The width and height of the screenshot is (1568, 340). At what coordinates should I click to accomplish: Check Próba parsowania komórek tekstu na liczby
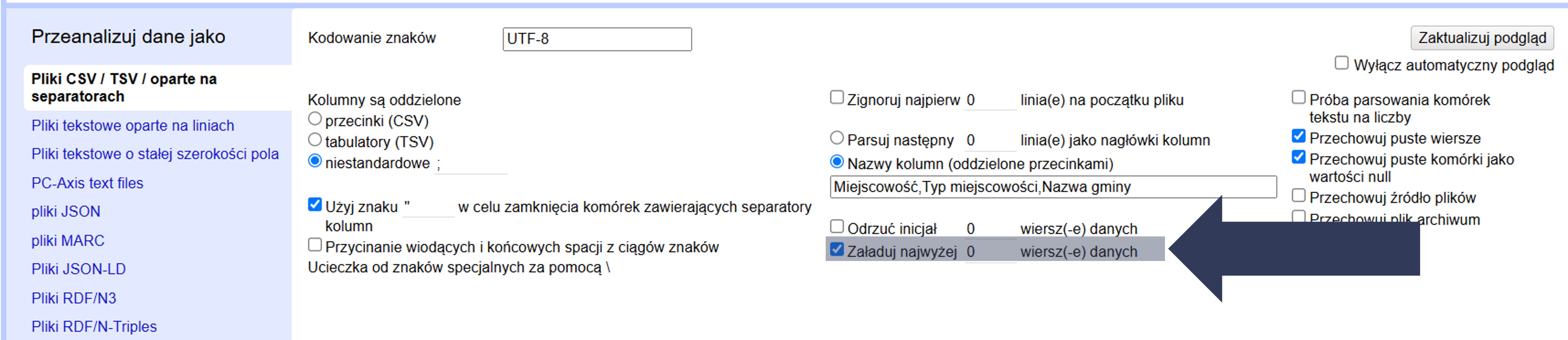click(x=1298, y=98)
